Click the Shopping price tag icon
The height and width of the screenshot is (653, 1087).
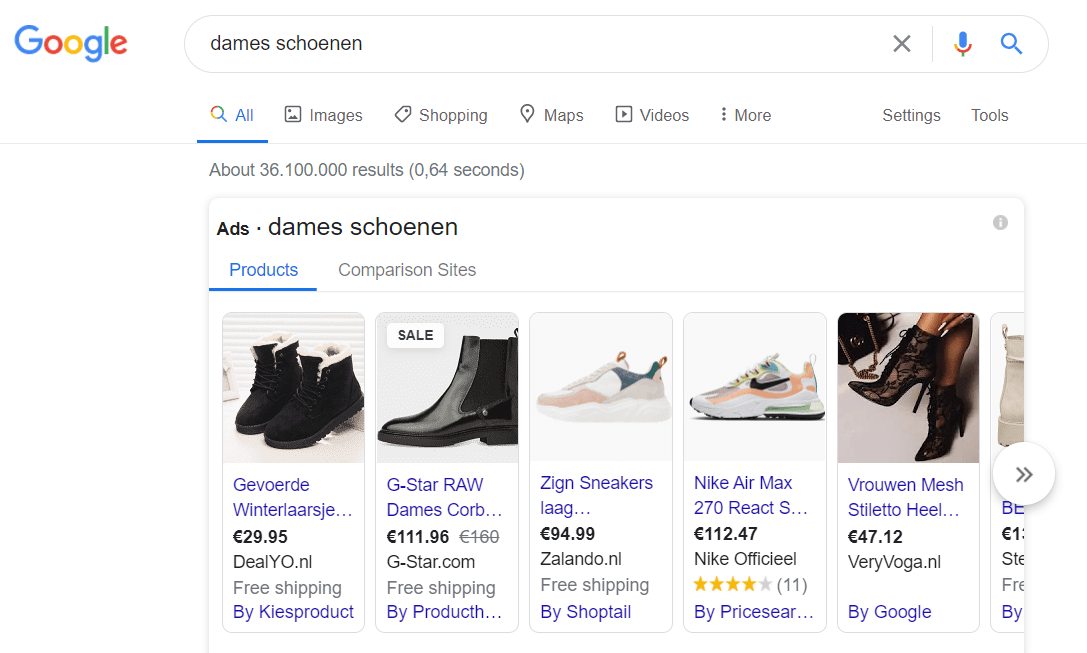pos(403,114)
